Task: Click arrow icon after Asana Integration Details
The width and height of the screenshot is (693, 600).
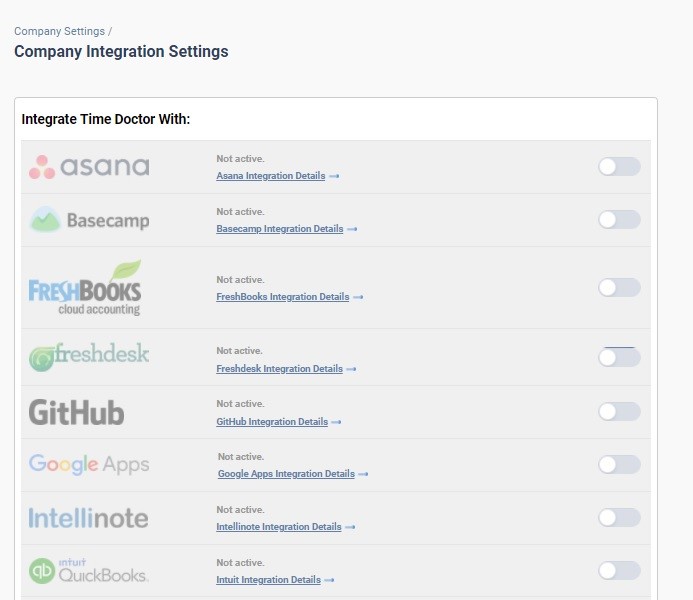Action: (x=334, y=176)
